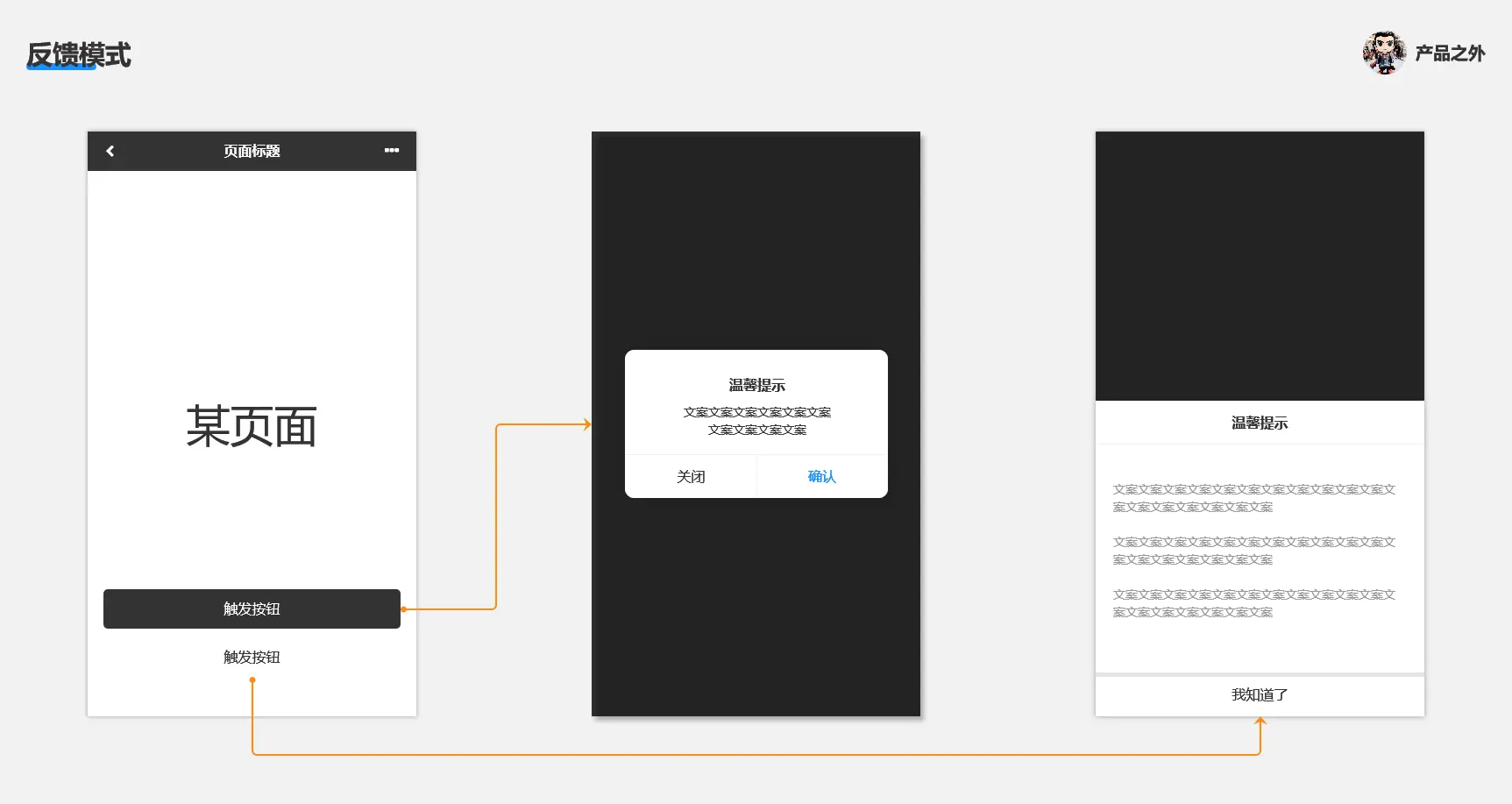Click 关闭 in the dialog
Screen dimensions: 1512x804
[x=691, y=476]
